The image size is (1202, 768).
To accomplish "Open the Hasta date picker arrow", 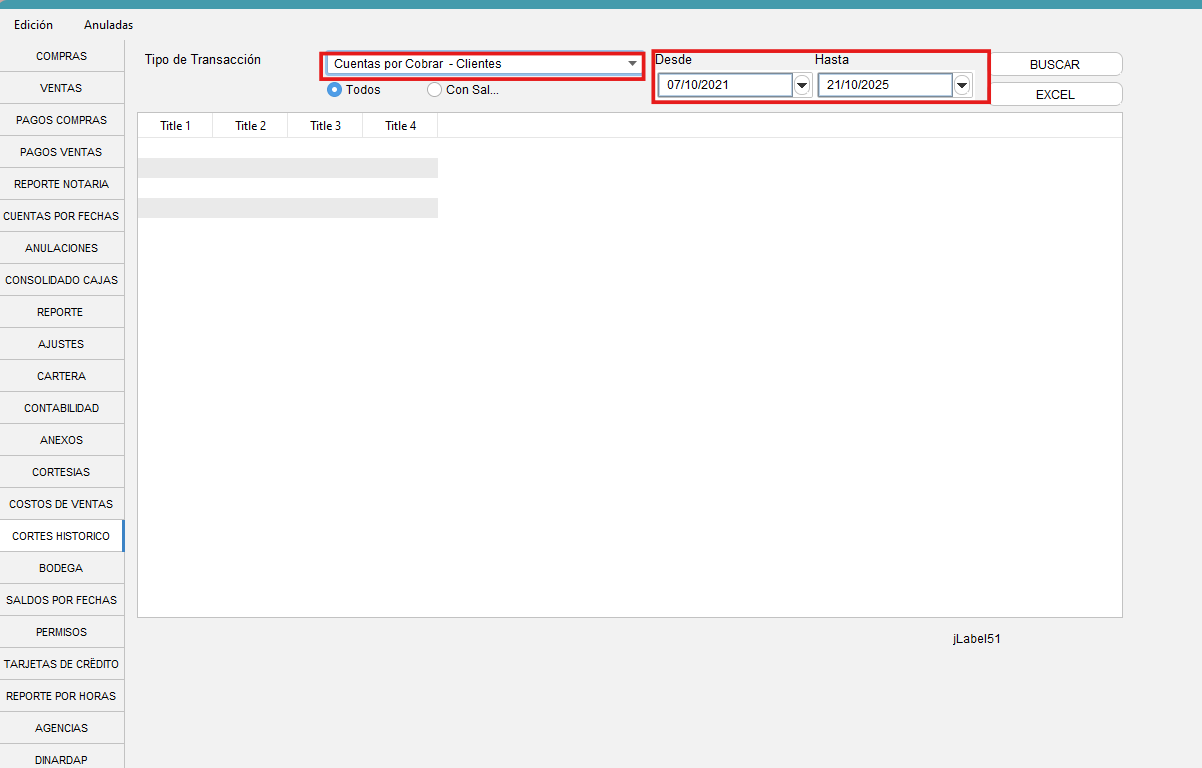I will point(962,85).
